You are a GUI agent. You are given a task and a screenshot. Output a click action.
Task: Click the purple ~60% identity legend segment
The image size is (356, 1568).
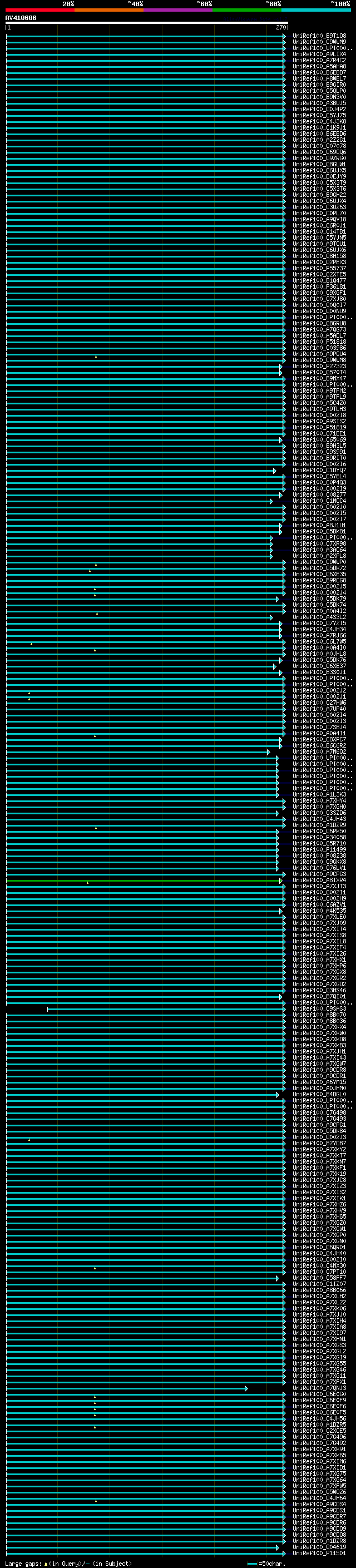pyautogui.click(x=177, y=10)
